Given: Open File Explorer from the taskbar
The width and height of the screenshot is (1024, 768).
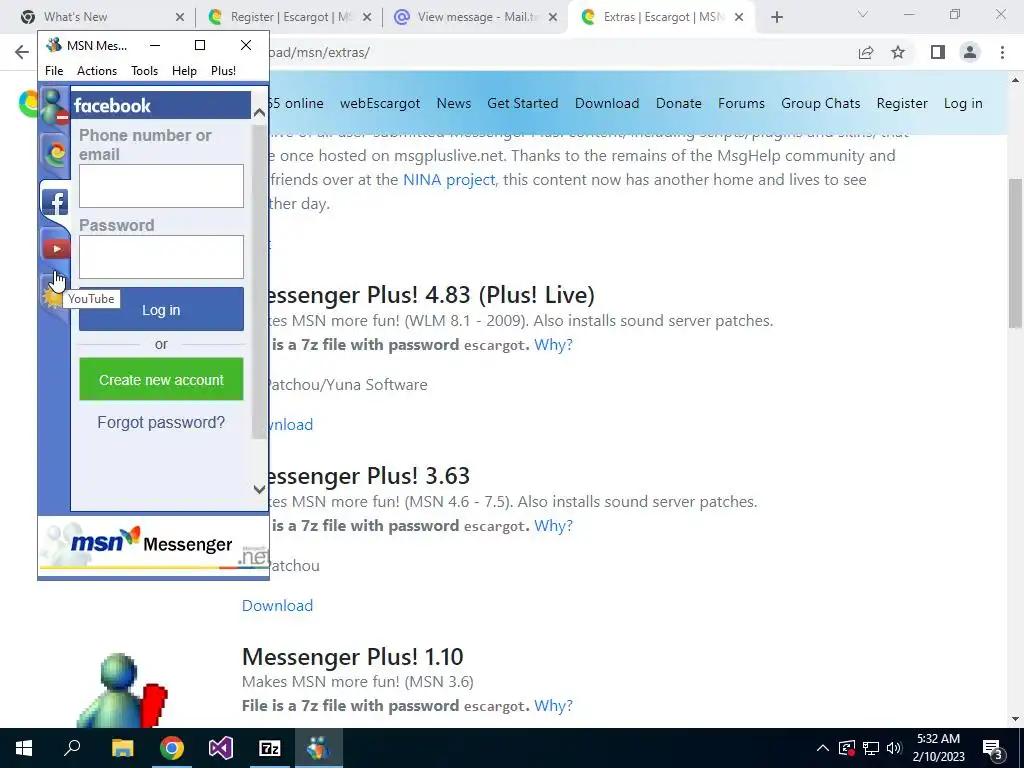Looking at the screenshot, I should click(122, 748).
